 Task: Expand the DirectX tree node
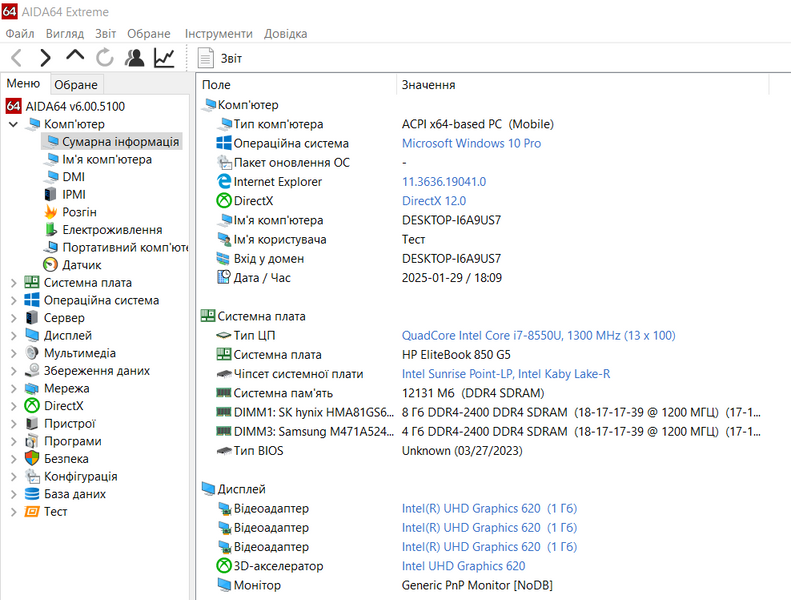pos(14,406)
